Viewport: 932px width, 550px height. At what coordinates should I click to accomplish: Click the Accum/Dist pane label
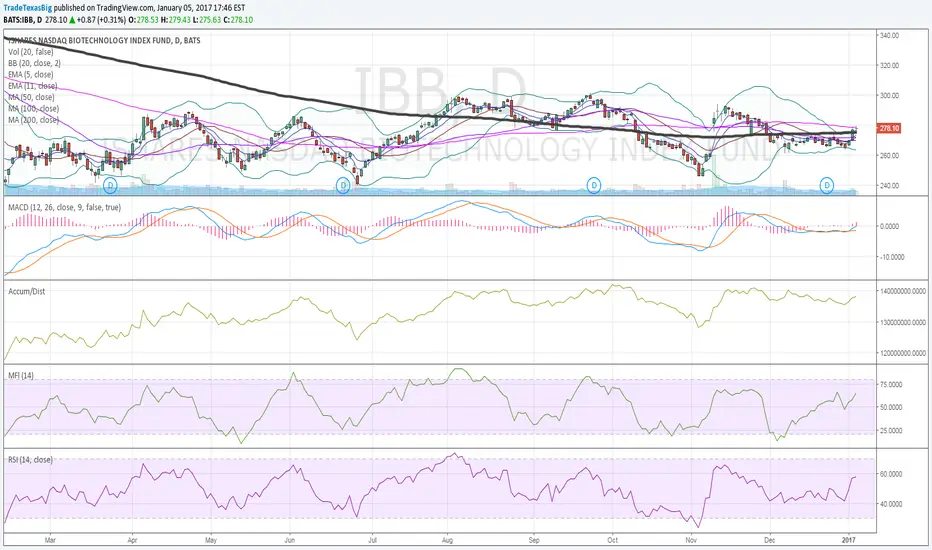coord(26,291)
